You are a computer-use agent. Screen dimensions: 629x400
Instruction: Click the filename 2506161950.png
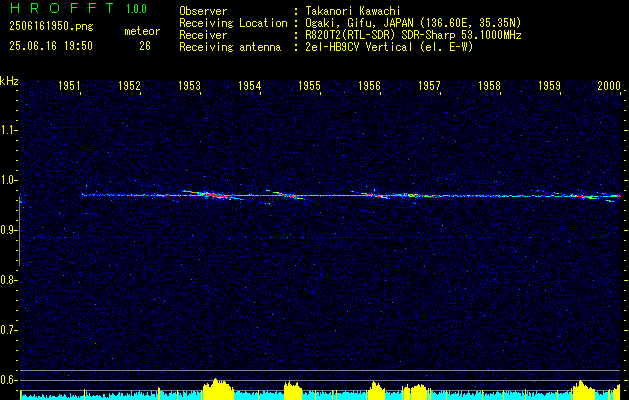coord(51,27)
